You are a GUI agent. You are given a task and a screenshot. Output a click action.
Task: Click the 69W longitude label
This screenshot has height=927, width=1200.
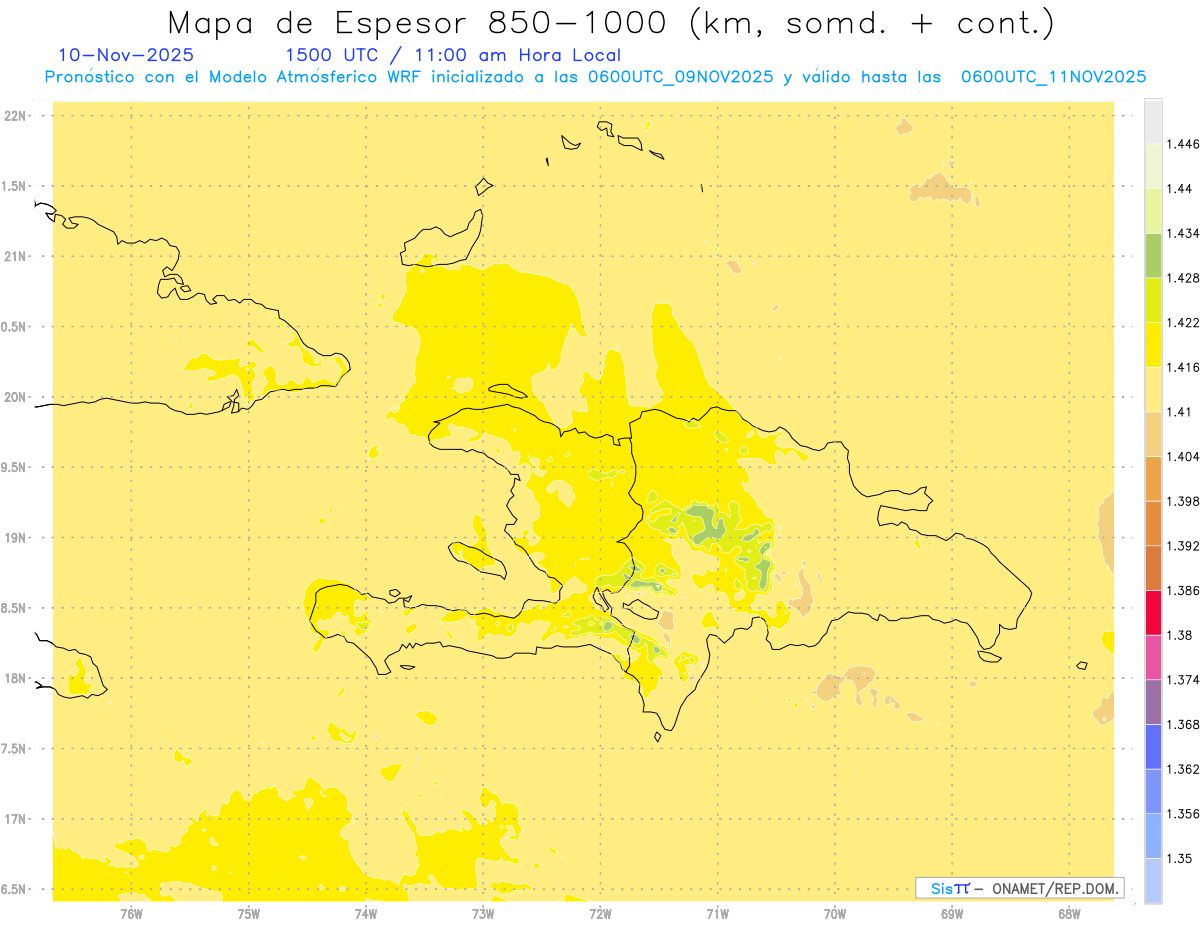click(x=952, y=914)
